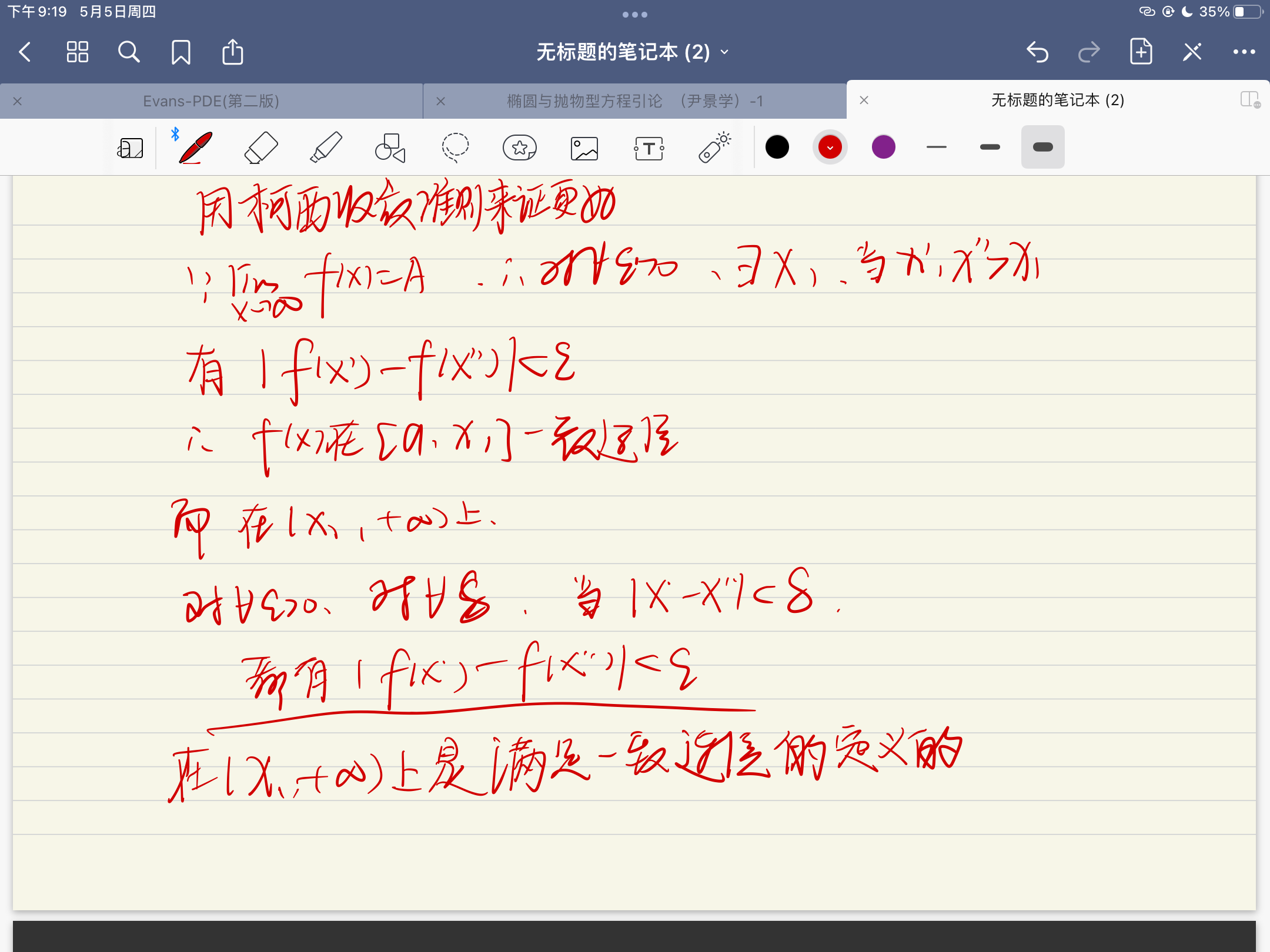
Task: Select the eraser tool
Action: [x=260, y=148]
